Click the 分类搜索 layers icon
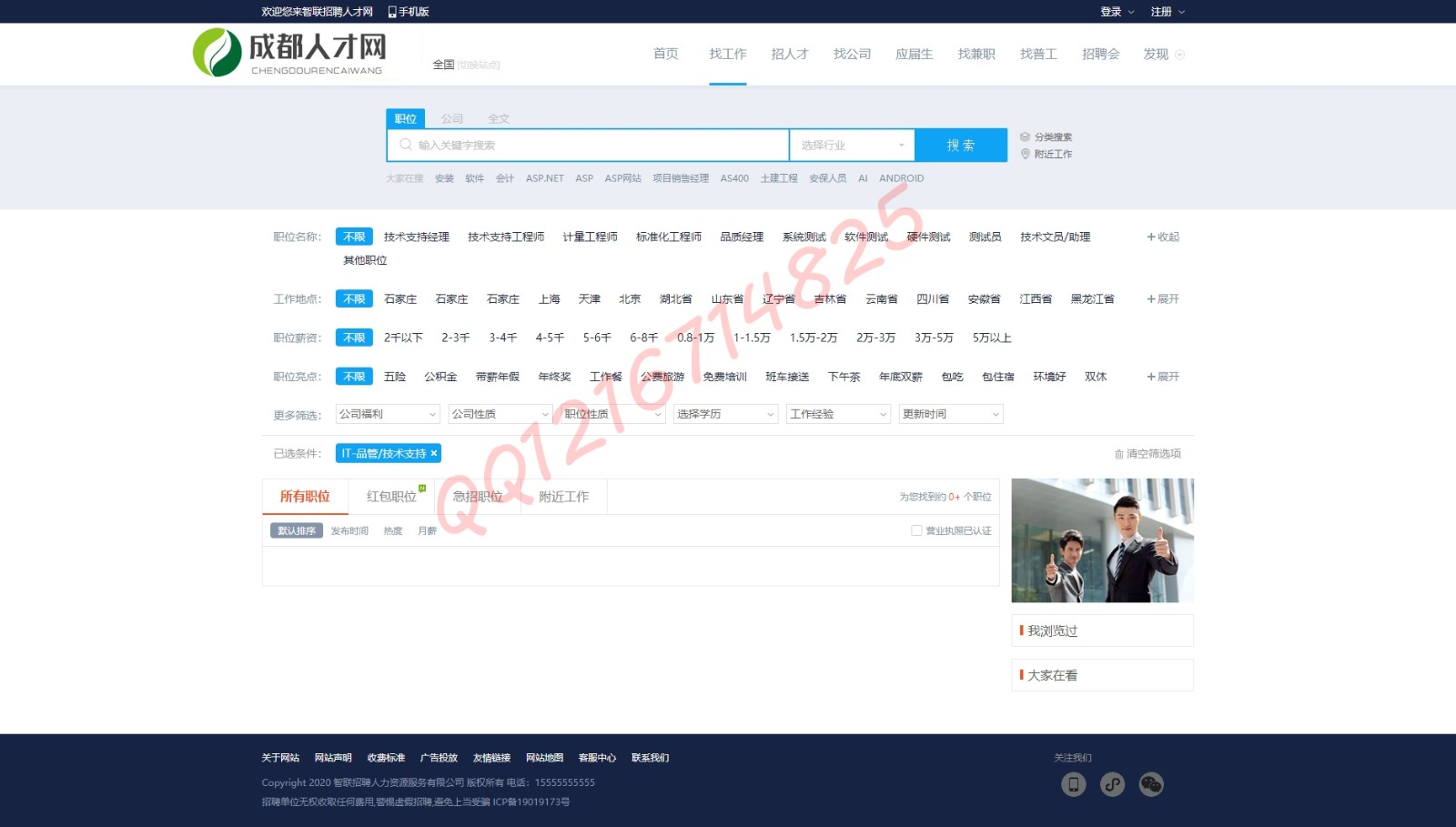 coord(1025,137)
